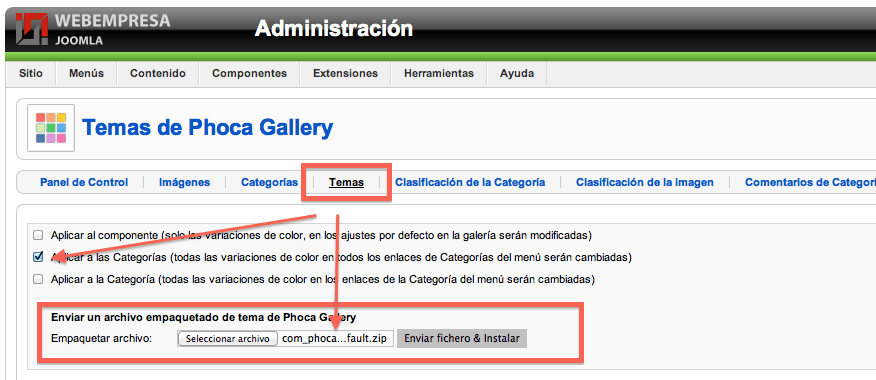Open the Sitio menu
Viewport: 876px width, 380px height.
click(x=31, y=73)
